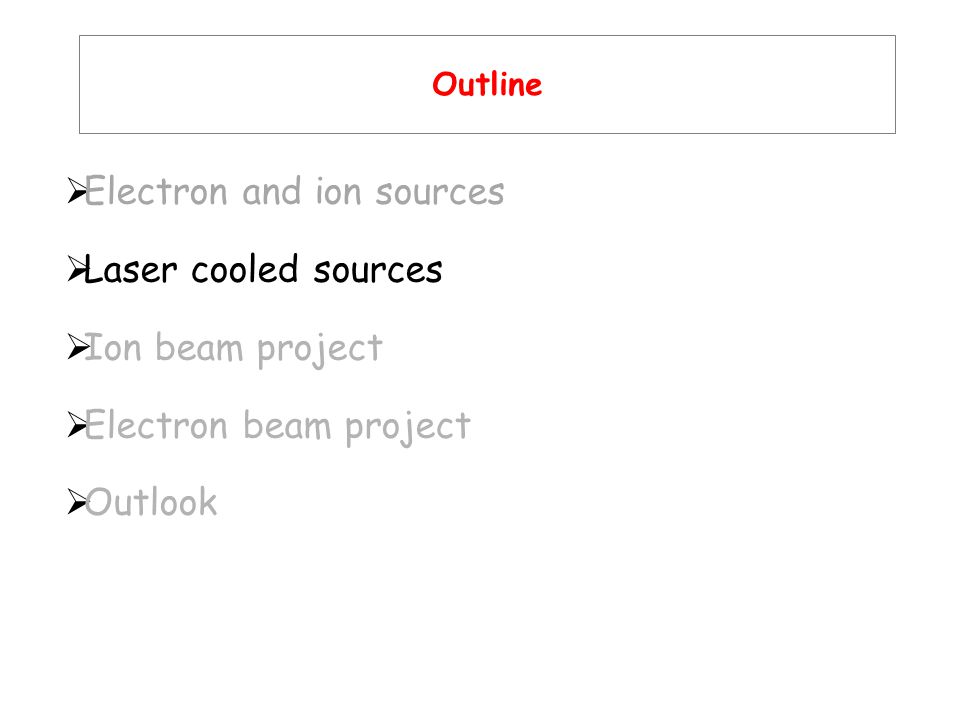Screen dimensions: 960x720
Task: Click the arrow bullet before Ion beam project
Action: [x=77, y=347]
